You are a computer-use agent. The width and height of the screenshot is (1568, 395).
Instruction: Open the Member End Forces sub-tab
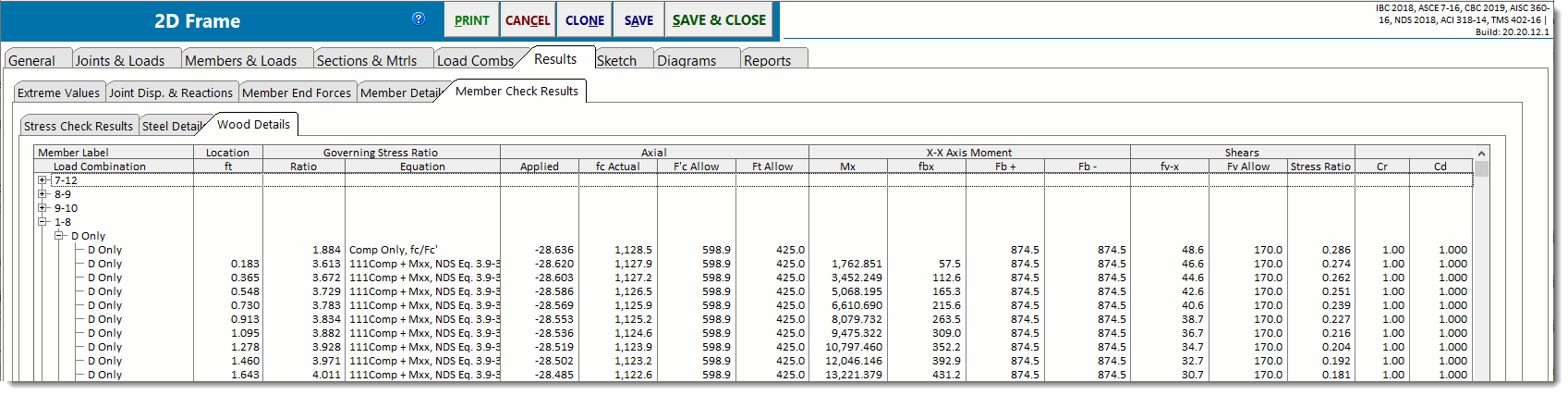[297, 93]
